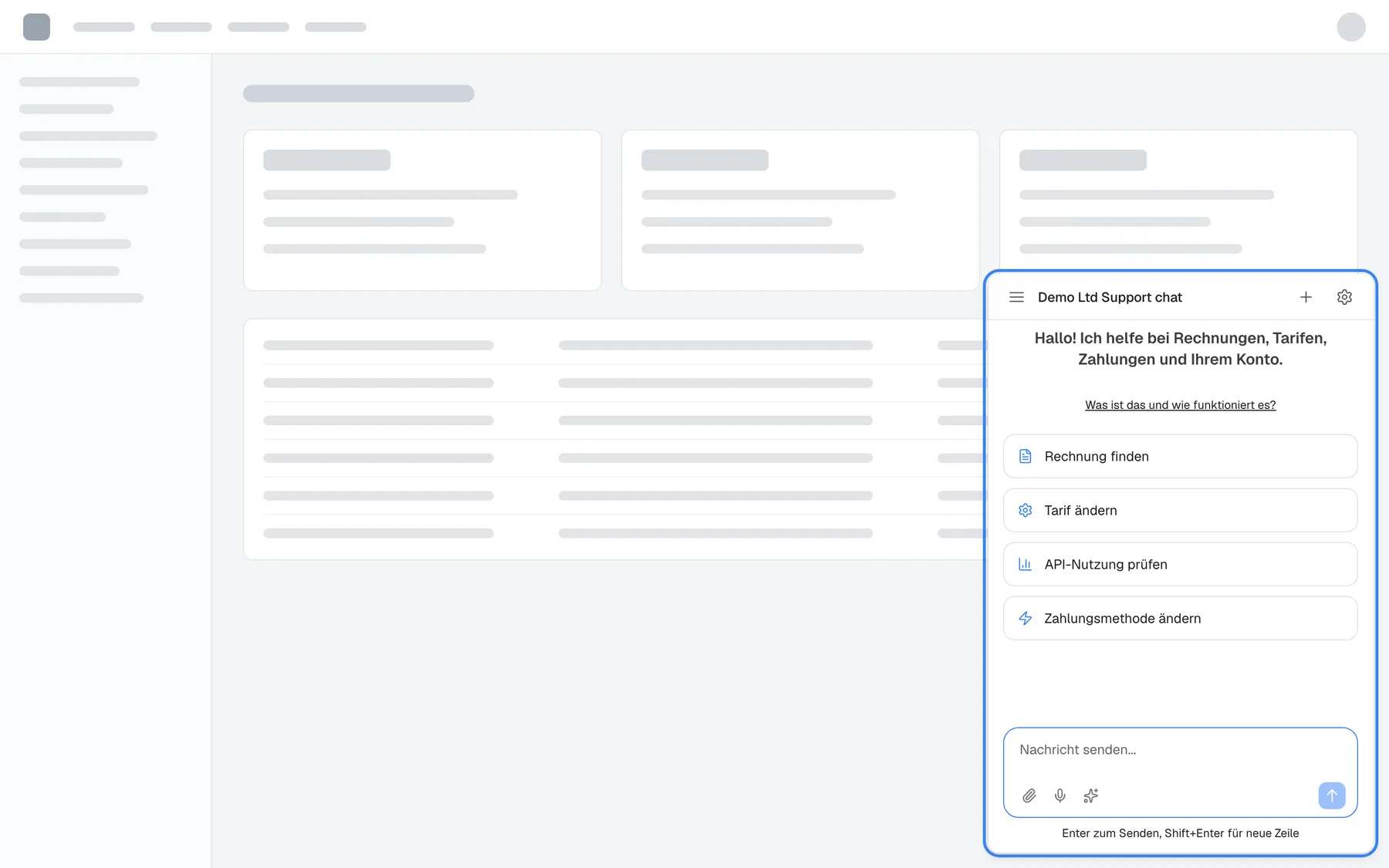Start a new chat with plus icon
Viewport: 1389px width, 868px height.
pyautogui.click(x=1306, y=297)
